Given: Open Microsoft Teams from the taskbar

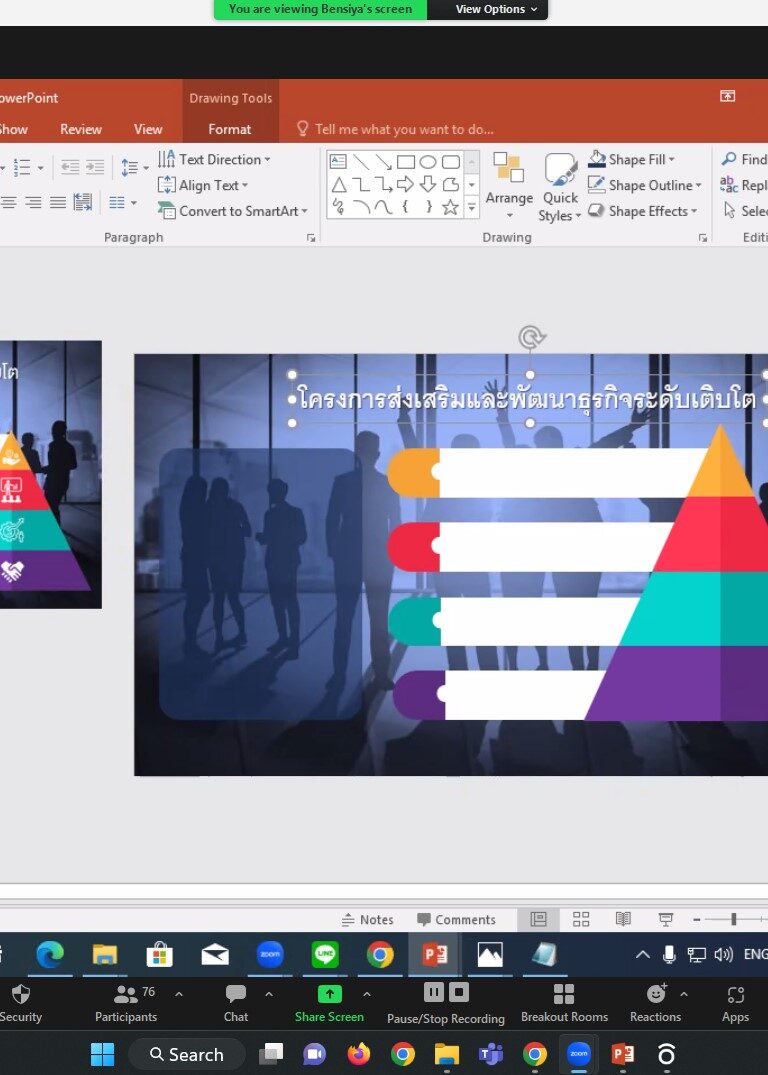Looking at the screenshot, I should pos(490,1054).
